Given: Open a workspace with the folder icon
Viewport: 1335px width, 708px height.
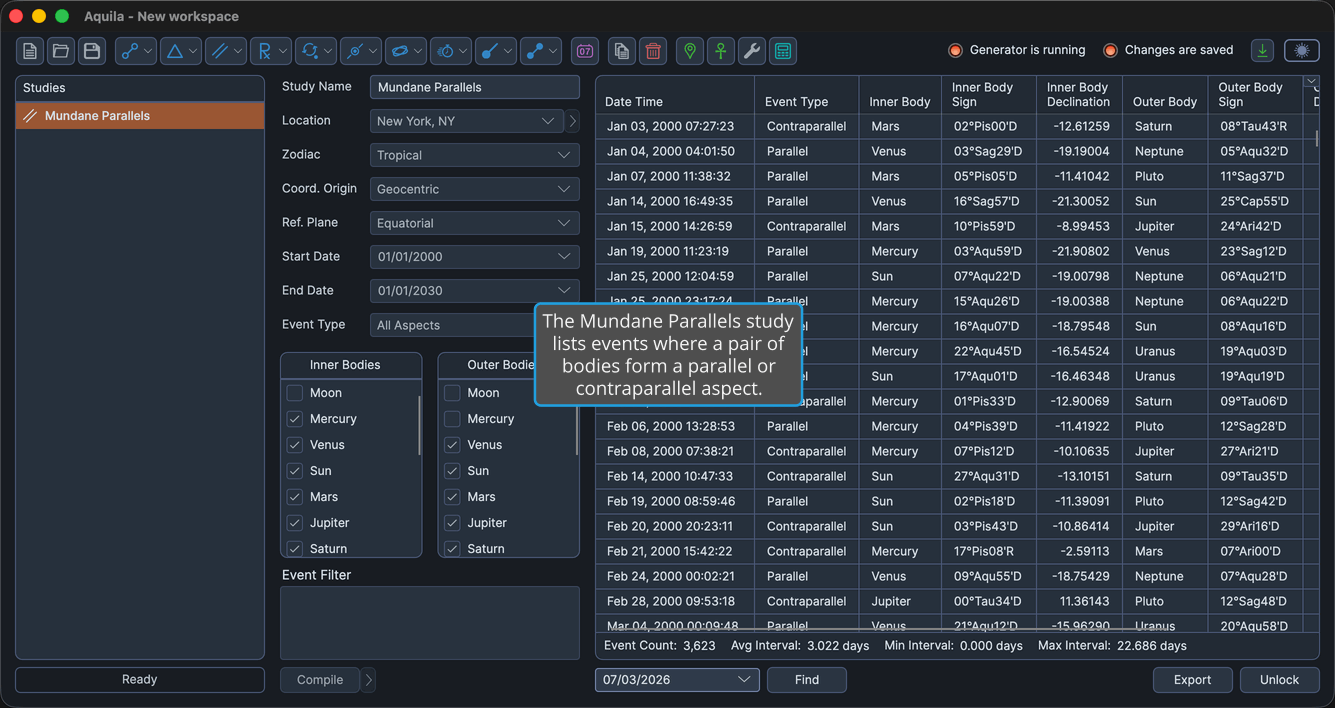Looking at the screenshot, I should tap(61, 51).
